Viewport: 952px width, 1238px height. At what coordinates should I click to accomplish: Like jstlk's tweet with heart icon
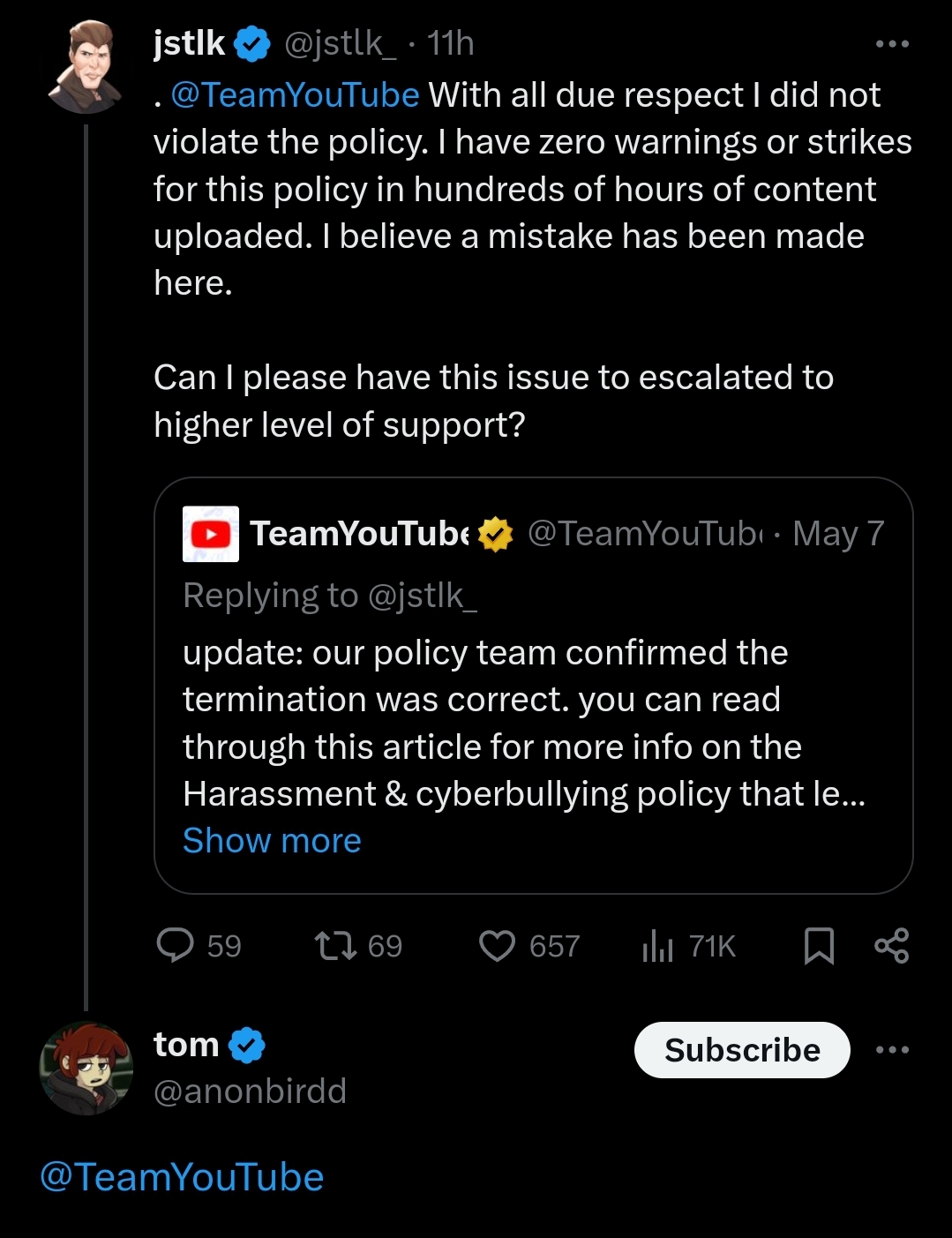click(x=497, y=946)
